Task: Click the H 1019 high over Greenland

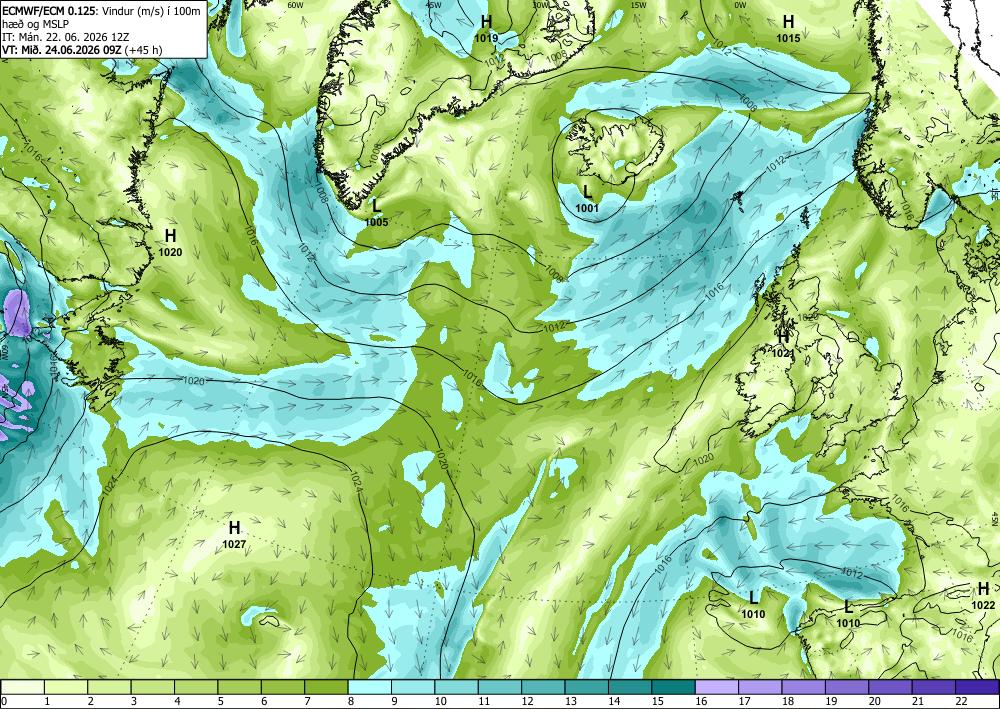Action: tap(486, 29)
